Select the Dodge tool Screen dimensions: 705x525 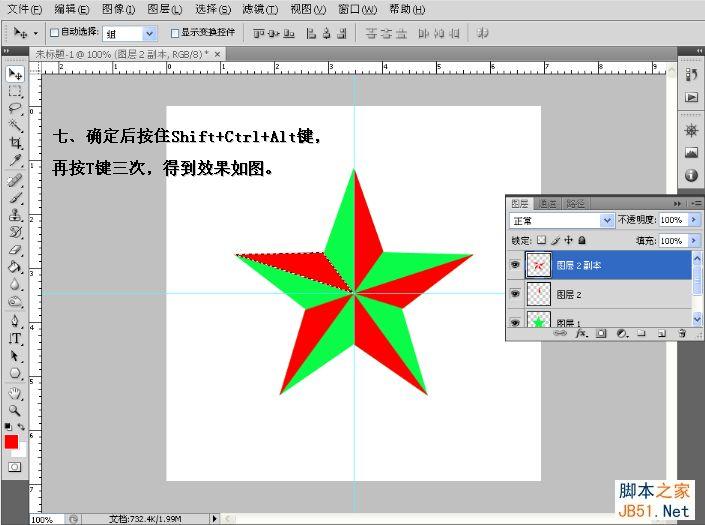coord(15,302)
